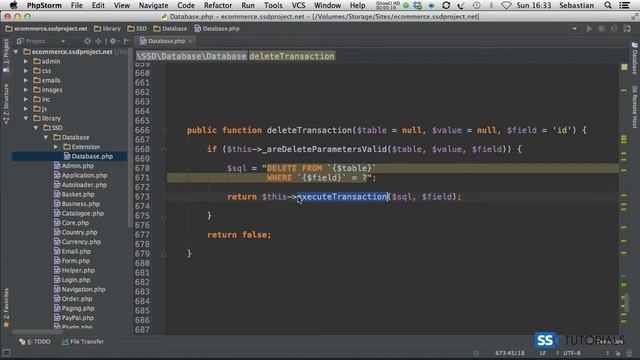Open the Apple menu
Image resolution: width=640 pixels, height=360 pixels.
tap(13, 5)
